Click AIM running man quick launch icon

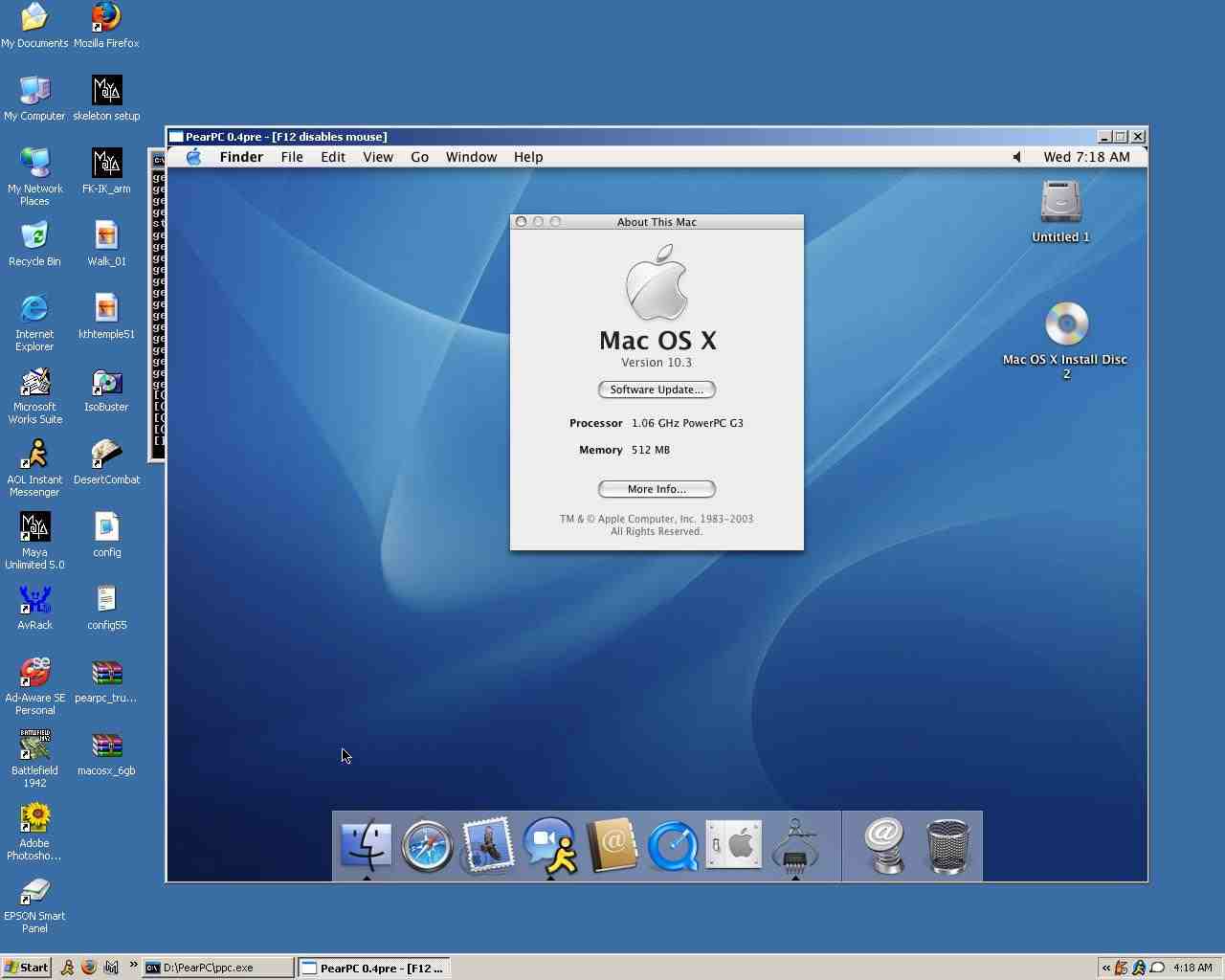(x=67, y=968)
